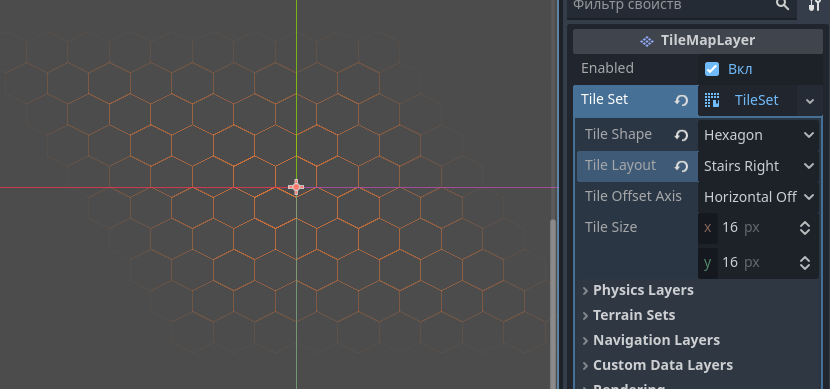Click the search magnifier in property filter
830x389 pixels.
click(x=782, y=5)
